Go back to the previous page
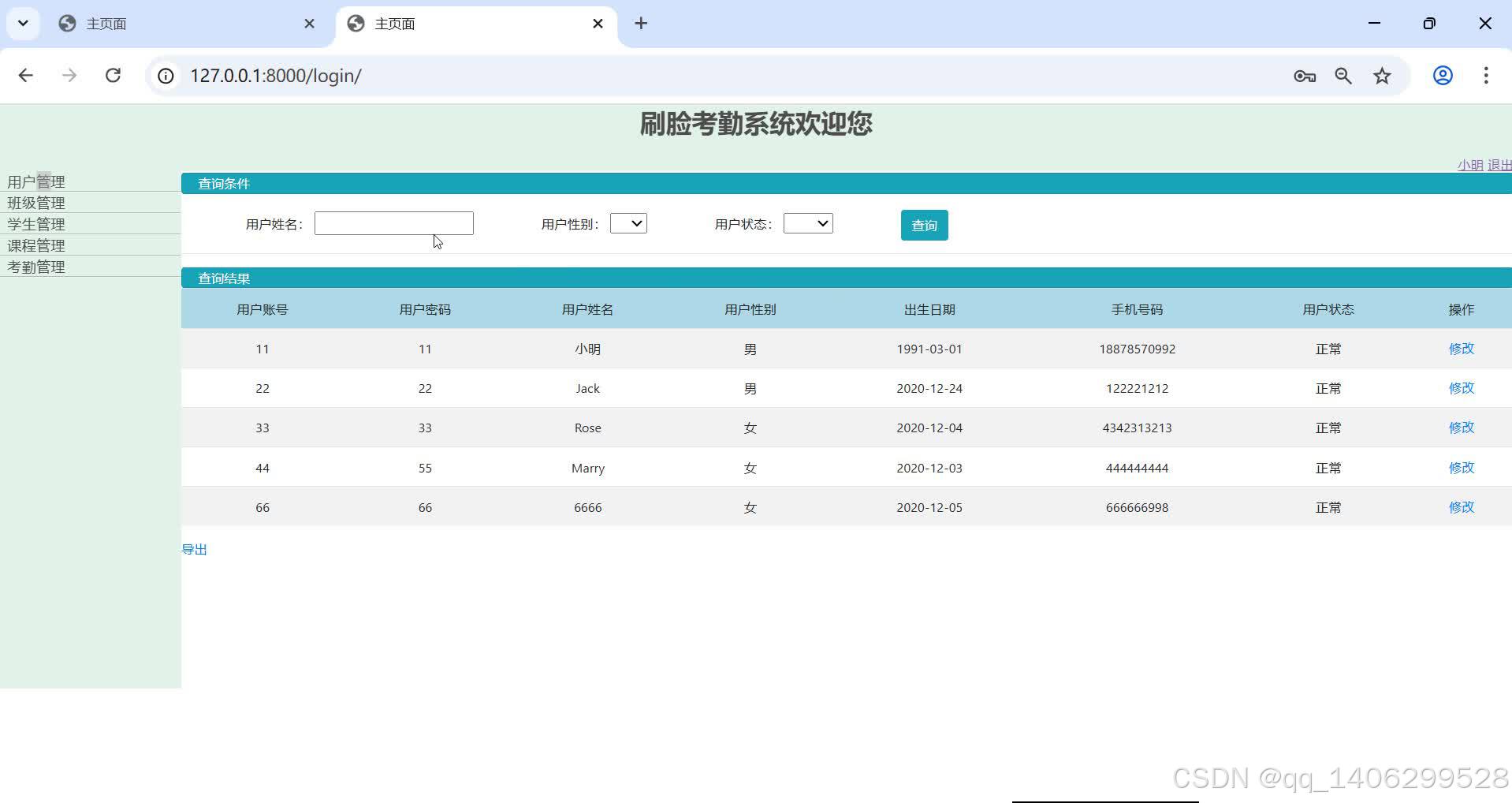 (x=25, y=76)
